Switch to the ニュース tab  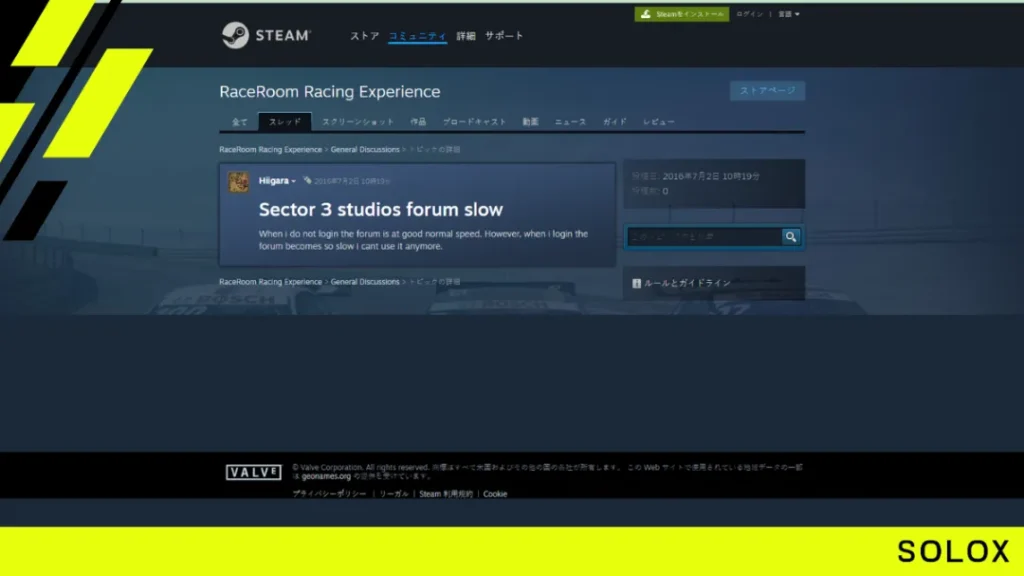coord(570,122)
